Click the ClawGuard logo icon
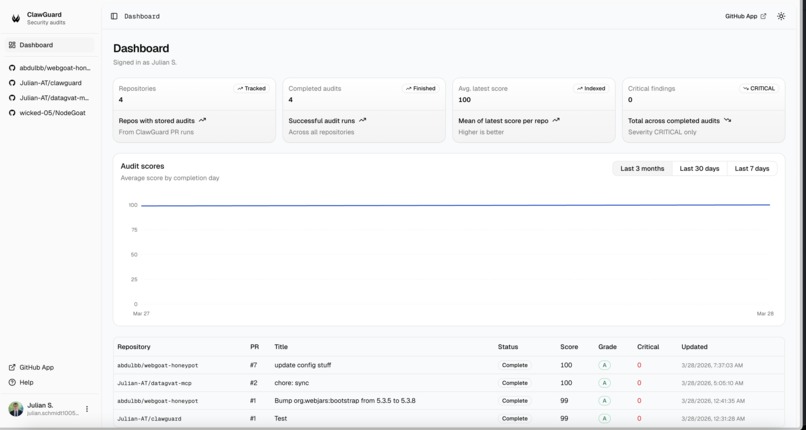Viewport: 806px width, 430px height. coord(16,18)
